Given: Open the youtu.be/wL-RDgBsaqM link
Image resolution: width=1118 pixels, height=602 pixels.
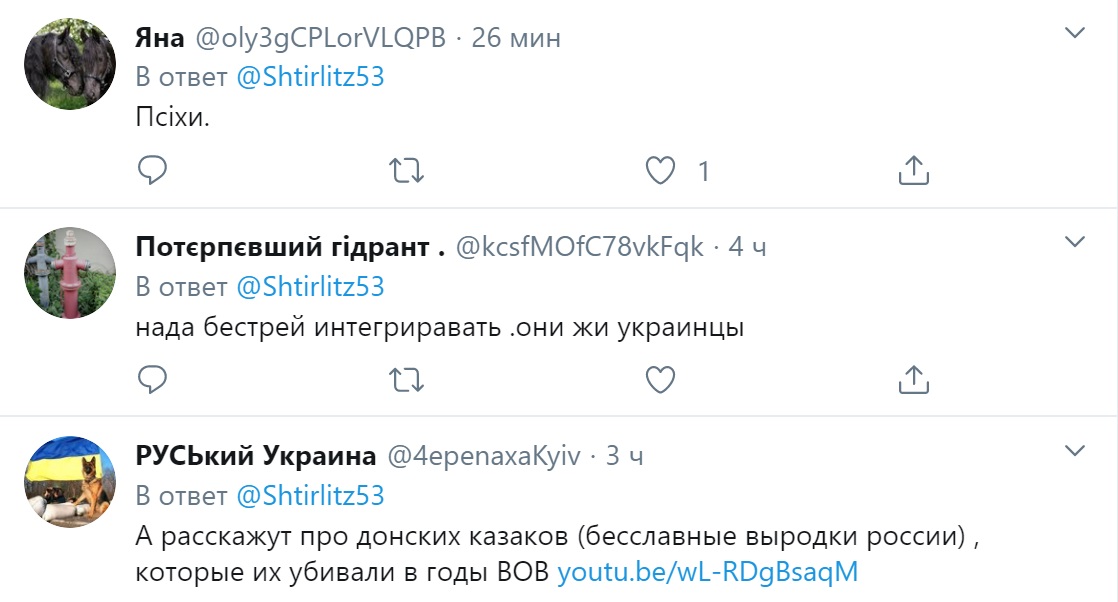Looking at the screenshot, I should point(707,573).
